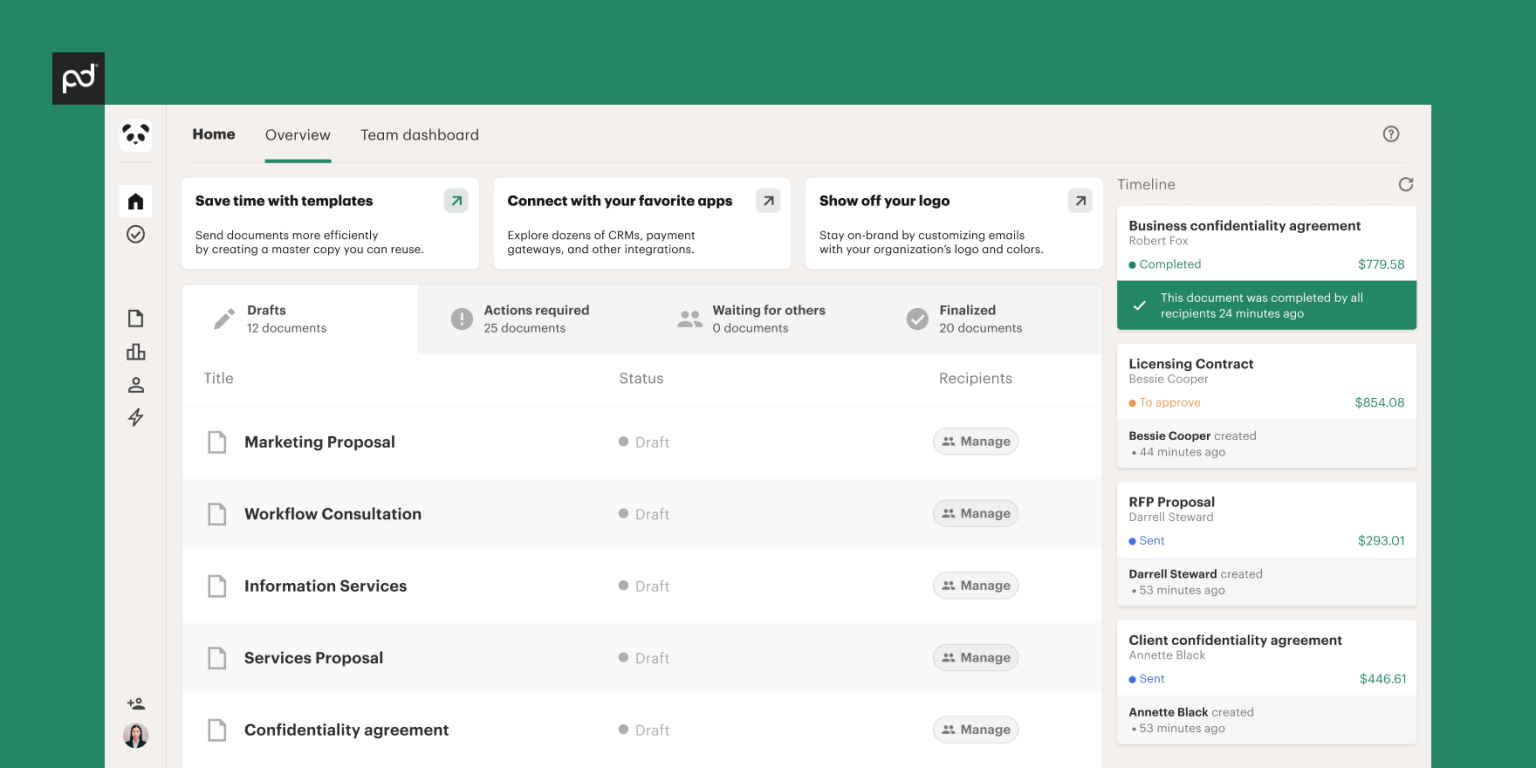This screenshot has height=768, width=1536.
Task: Click the lightning bolt automation icon
Action: pyautogui.click(x=136, y=418)
